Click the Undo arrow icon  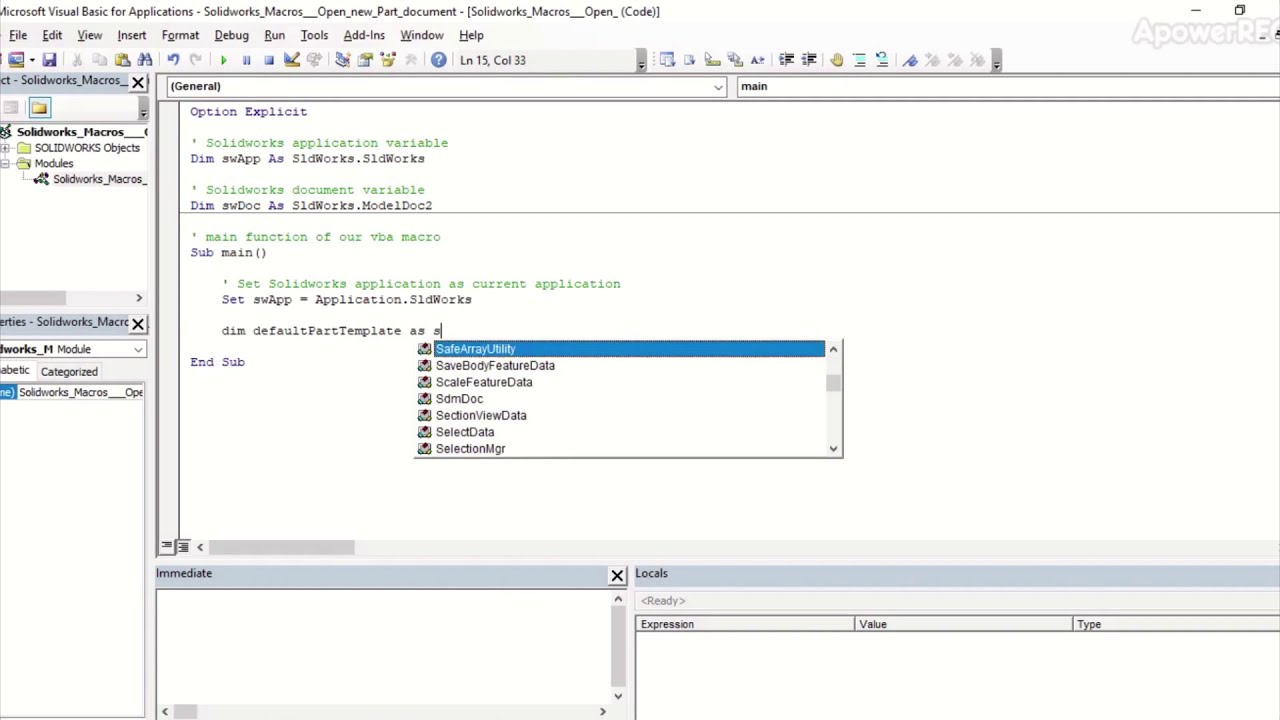click(x=173, y=60)
